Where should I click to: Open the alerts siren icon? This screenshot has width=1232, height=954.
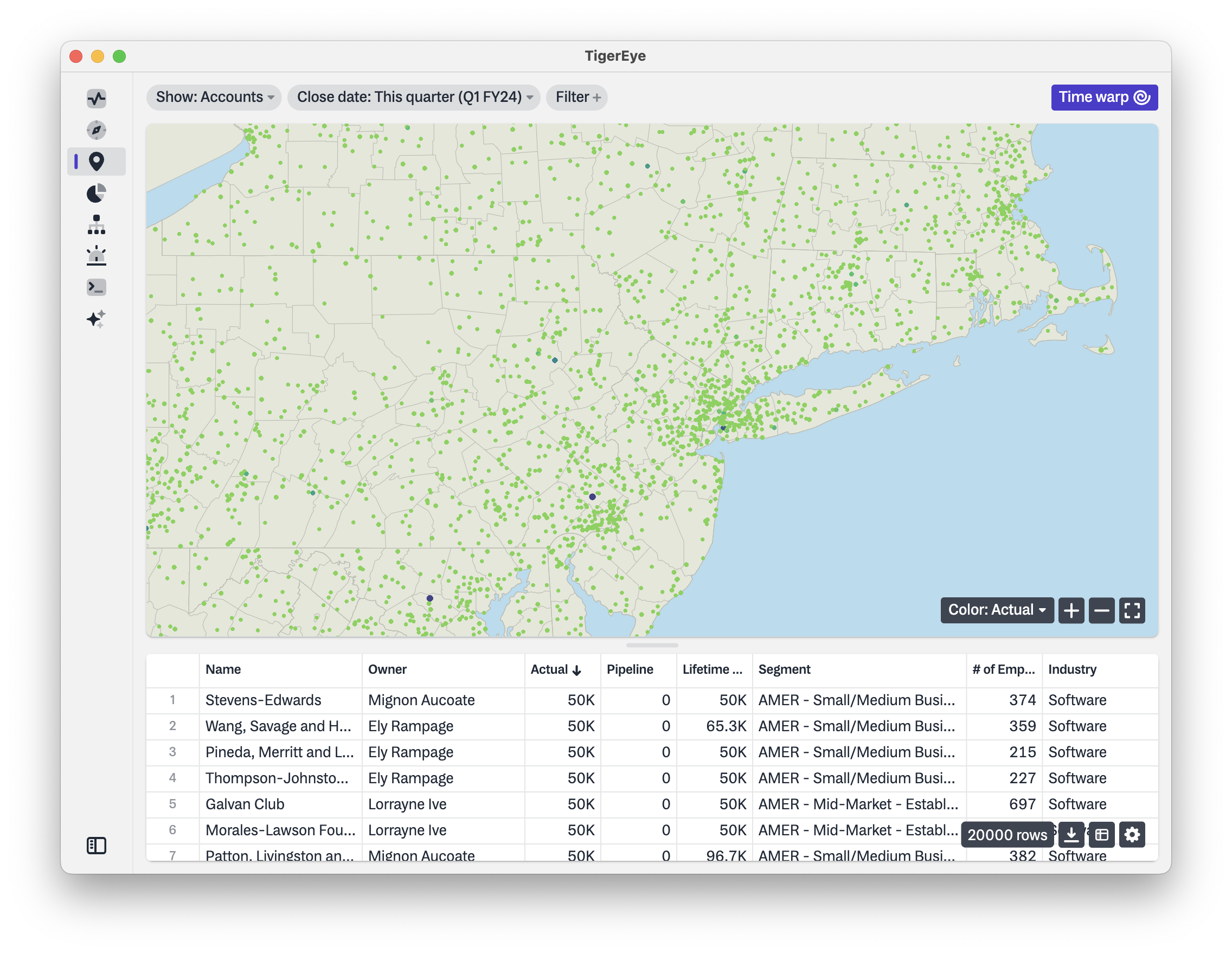[97, 256]
